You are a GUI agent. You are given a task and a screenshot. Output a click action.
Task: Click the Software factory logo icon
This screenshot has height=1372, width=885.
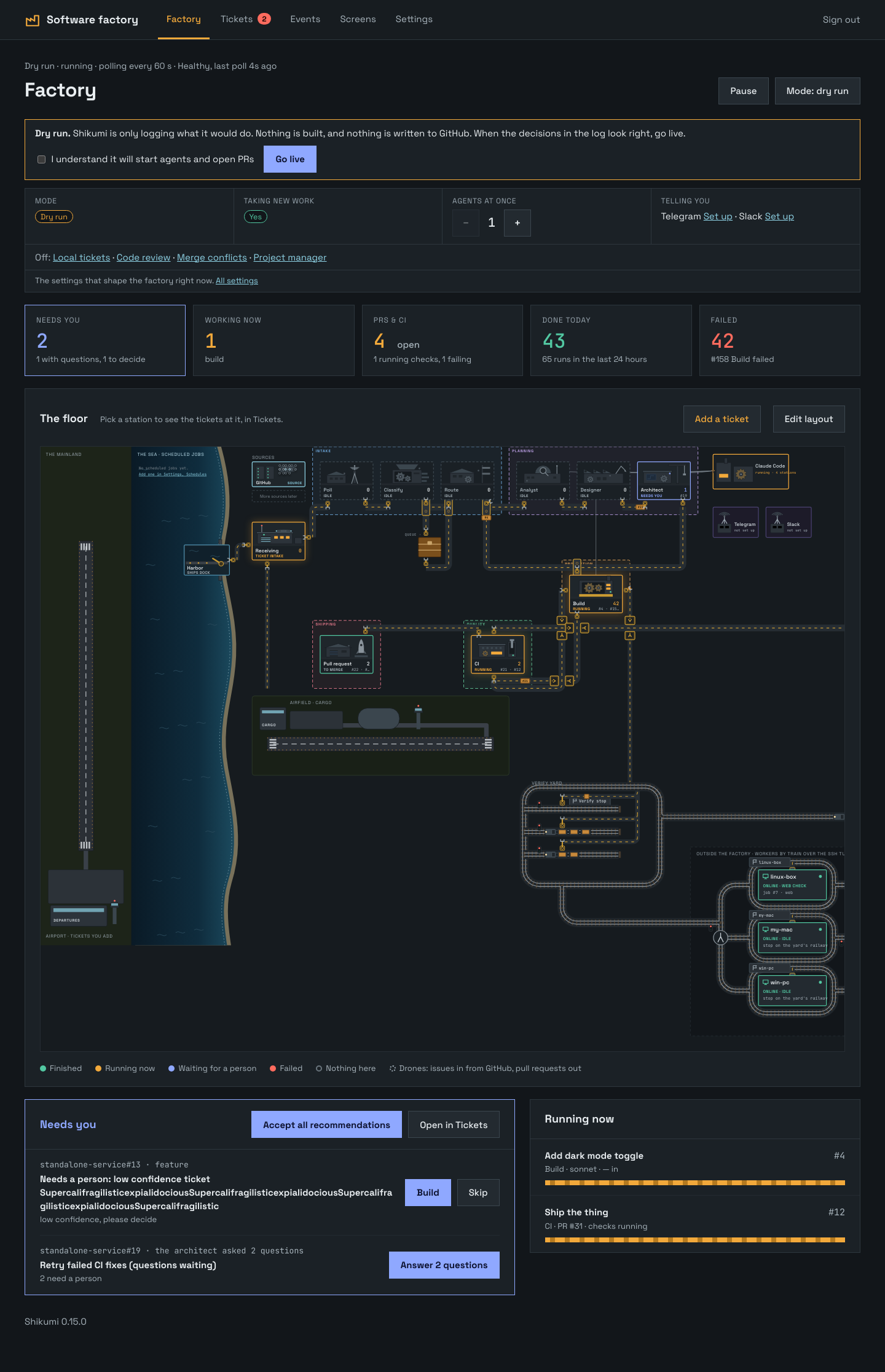32,20
